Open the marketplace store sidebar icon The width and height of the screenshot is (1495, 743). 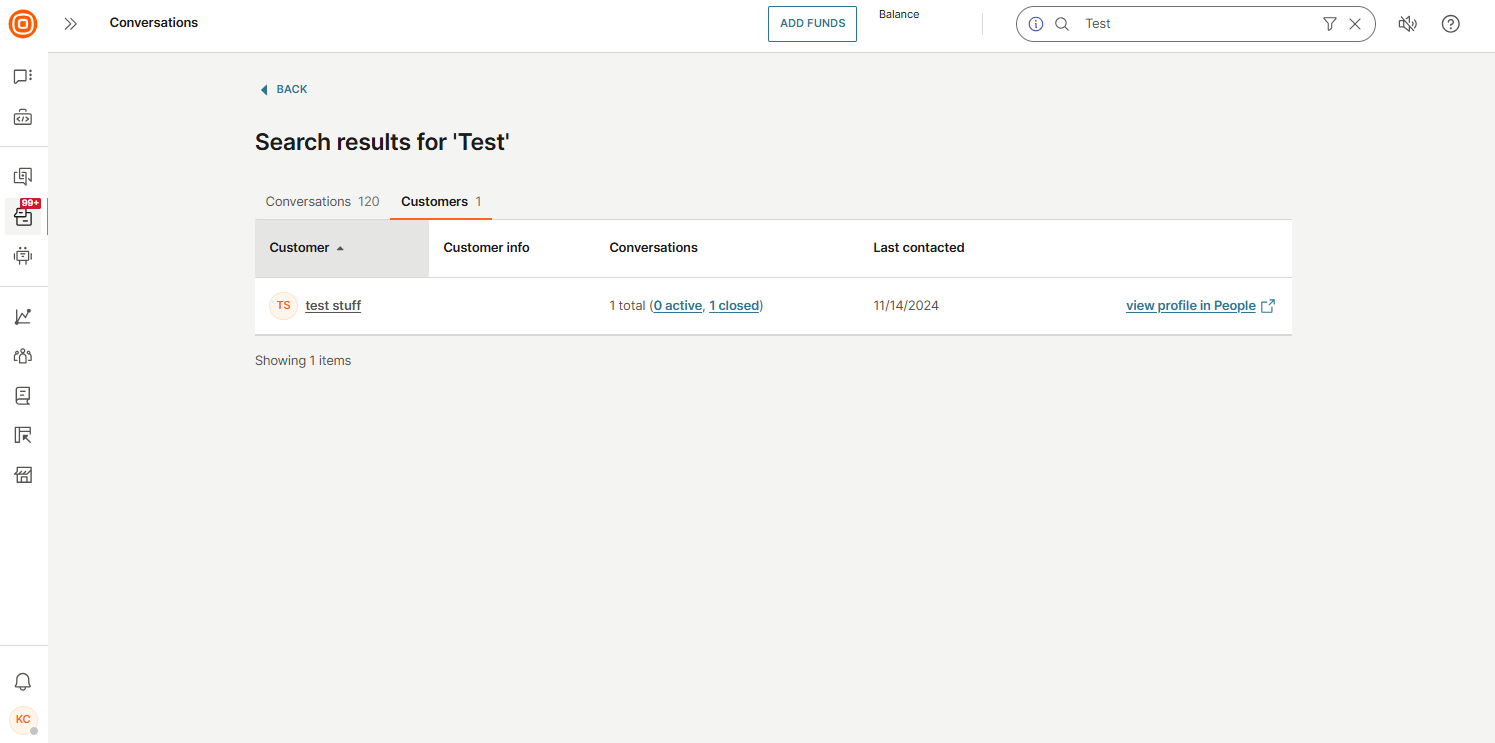click(23, 475)
